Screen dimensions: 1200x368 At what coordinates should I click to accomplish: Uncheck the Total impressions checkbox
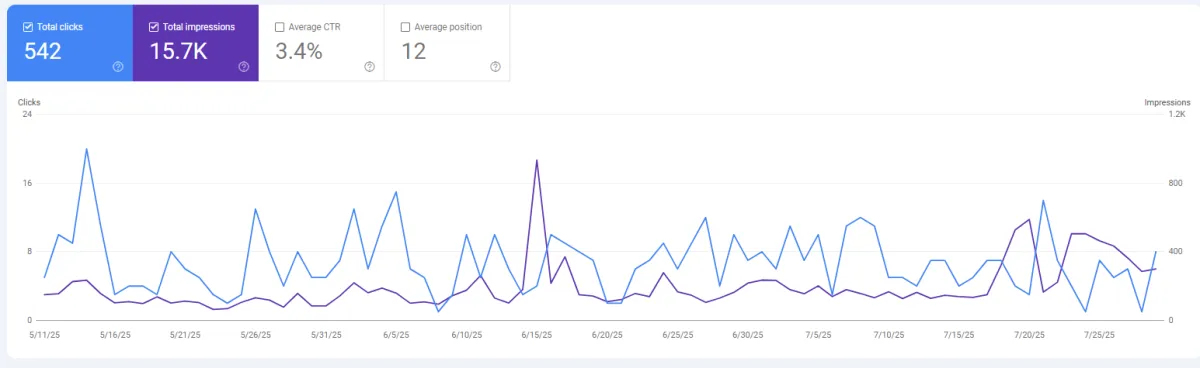(154, 27)
